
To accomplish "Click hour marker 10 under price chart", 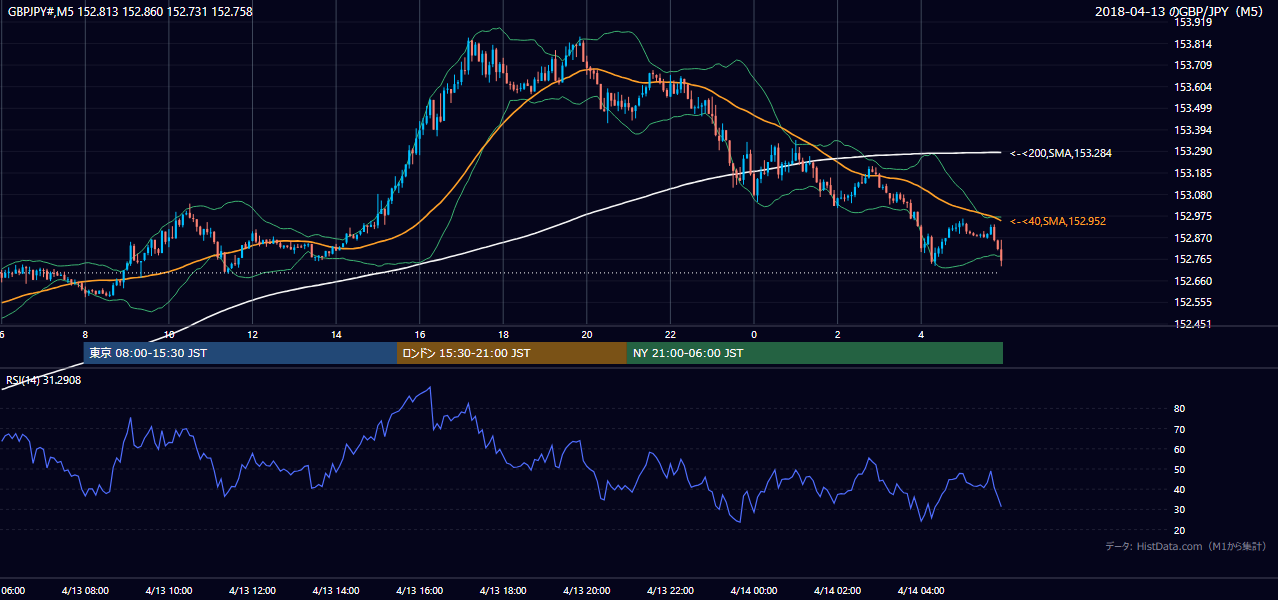I will coord(169,334).
